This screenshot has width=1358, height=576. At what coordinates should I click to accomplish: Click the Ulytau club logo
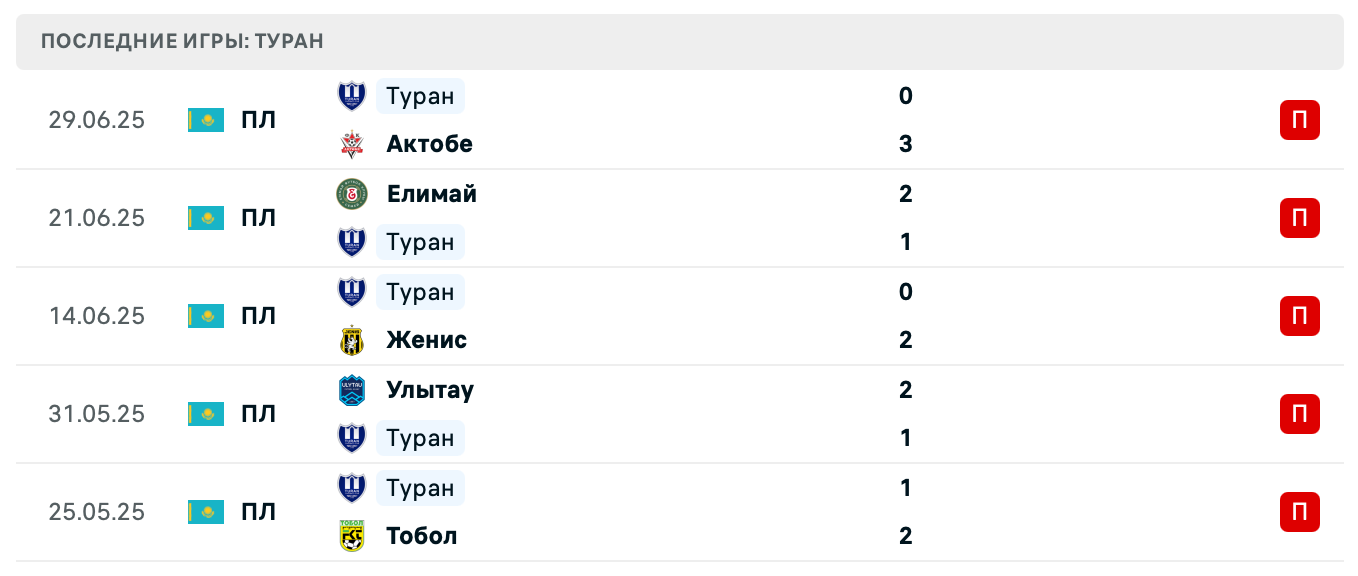352,390
